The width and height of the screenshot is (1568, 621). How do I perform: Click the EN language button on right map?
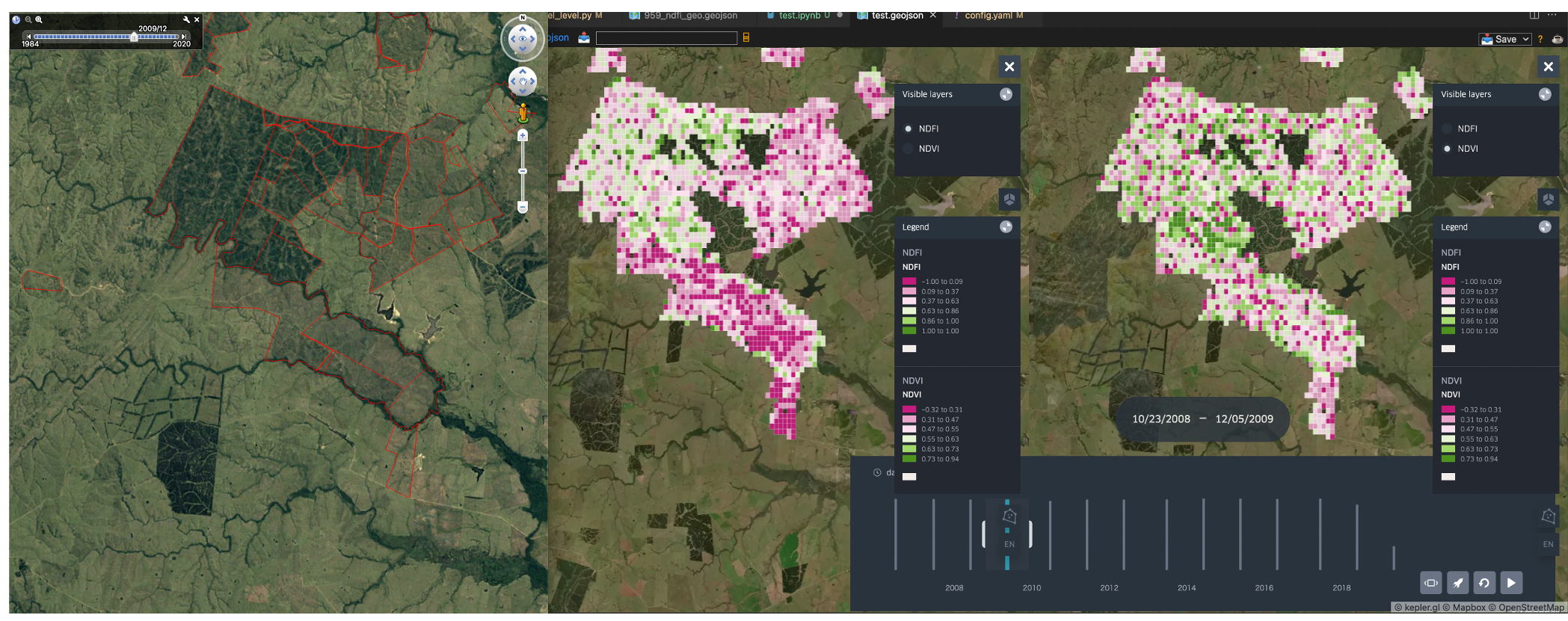[1548, 544]
